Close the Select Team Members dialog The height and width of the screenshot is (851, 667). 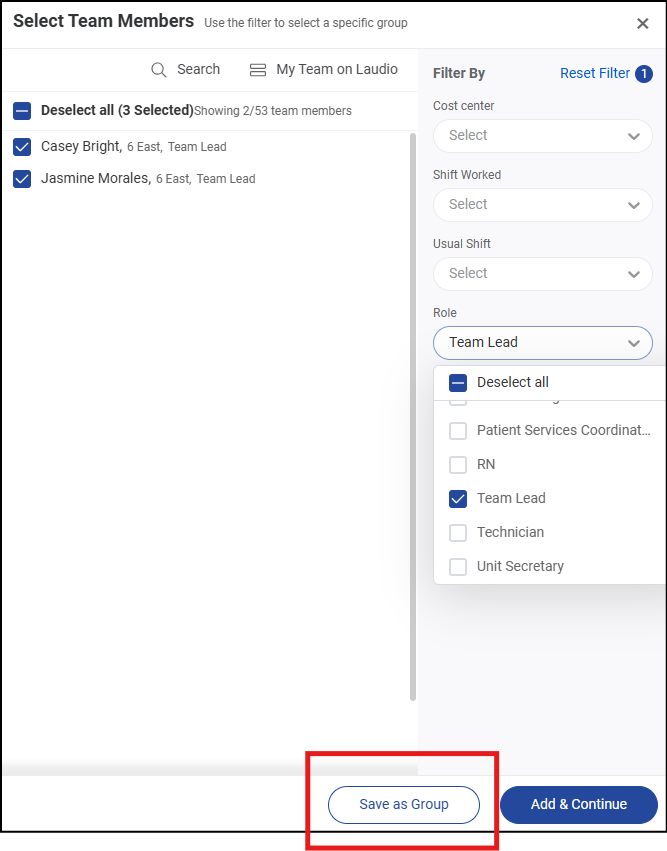643,23
